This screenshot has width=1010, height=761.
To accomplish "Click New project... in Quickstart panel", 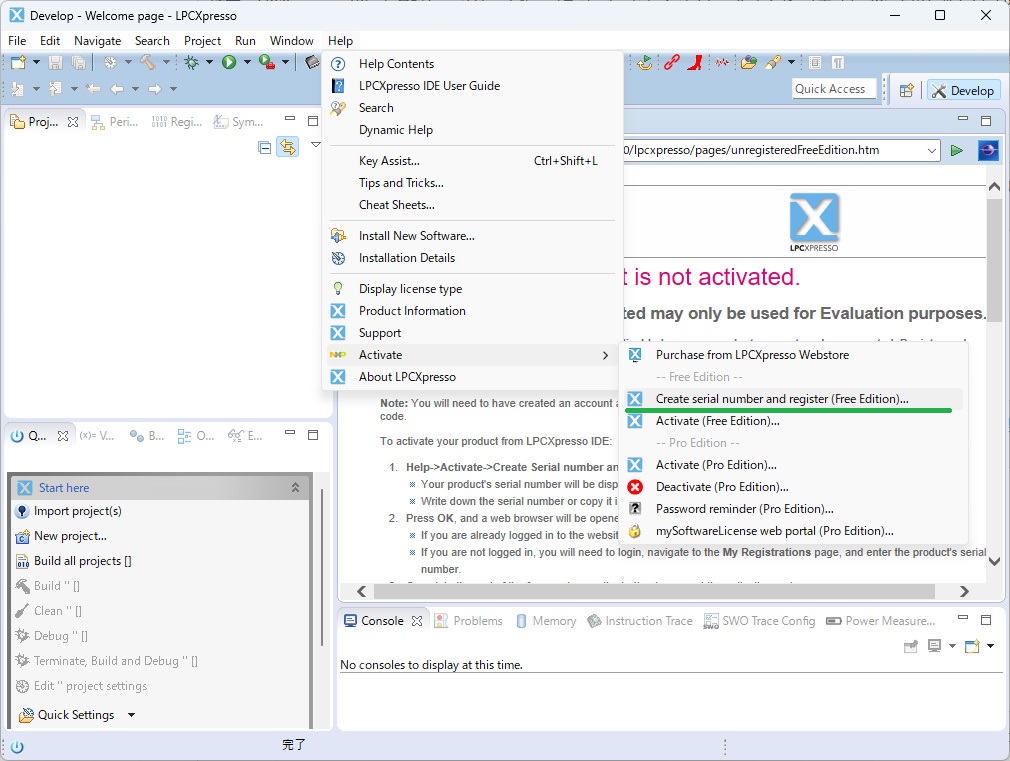I will pyautogui.click(x=70, y=536).
